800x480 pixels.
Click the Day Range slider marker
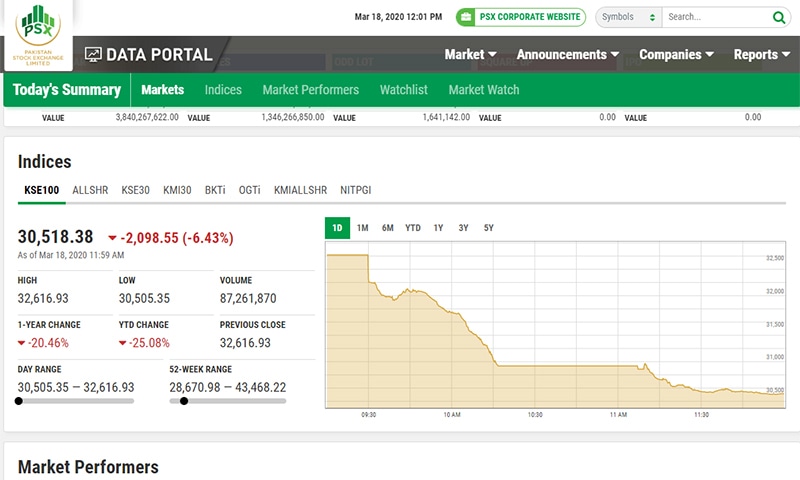19,401
